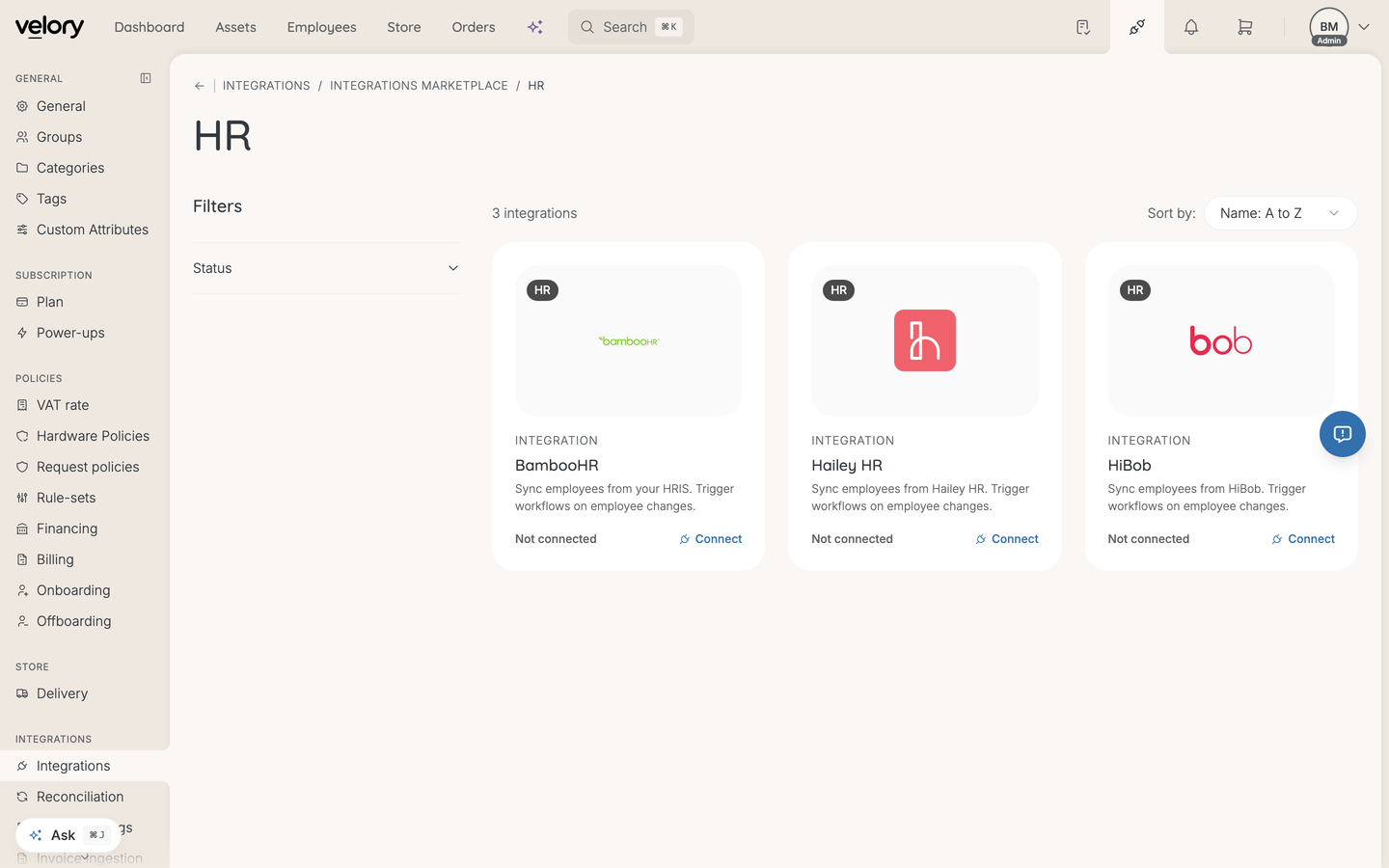The height and width of the screenshot is (868, 1389).
Task: Click the Hailey HR card title
Action: click(x=847, y=465)
